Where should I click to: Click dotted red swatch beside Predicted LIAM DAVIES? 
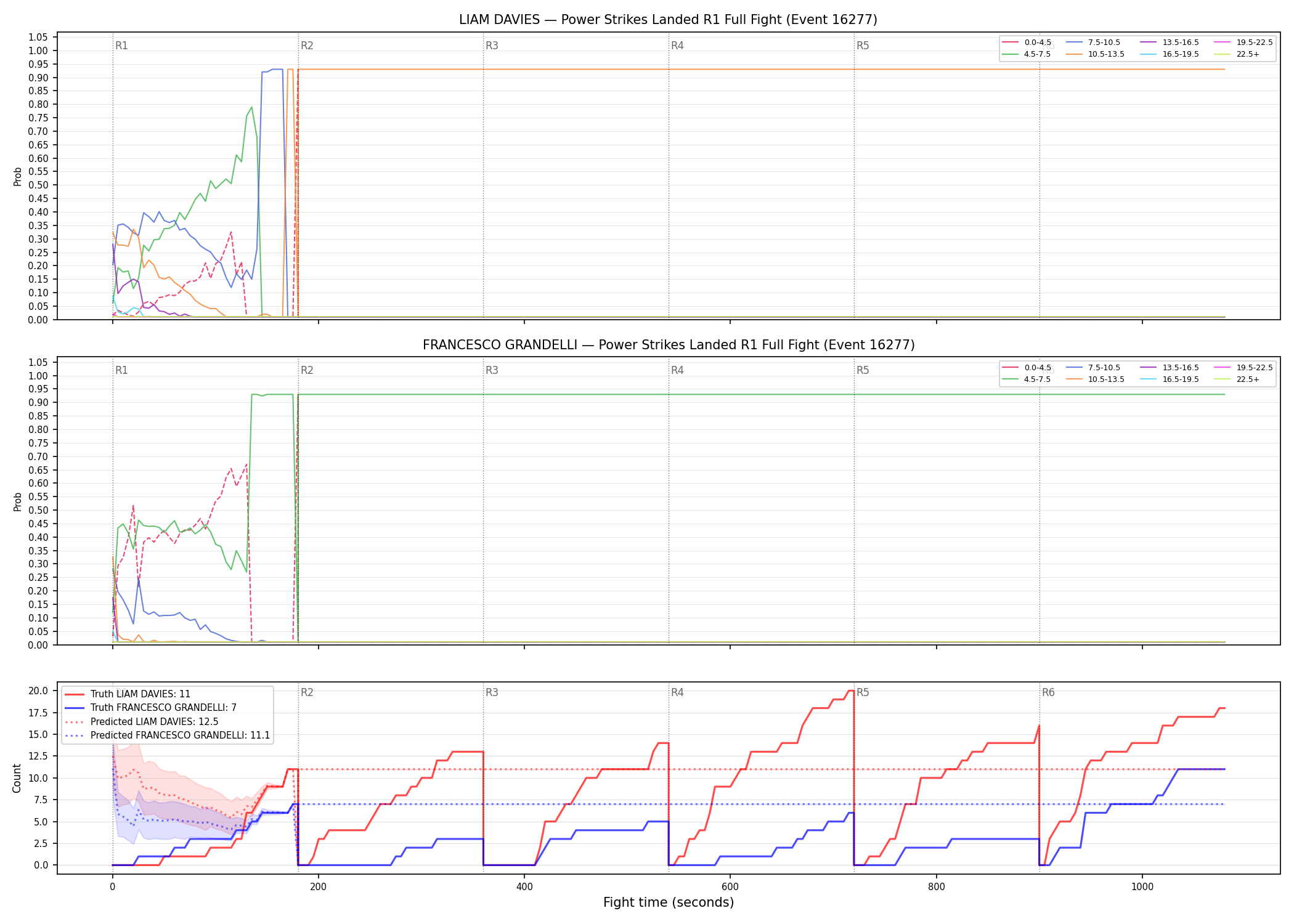point(75,722)
